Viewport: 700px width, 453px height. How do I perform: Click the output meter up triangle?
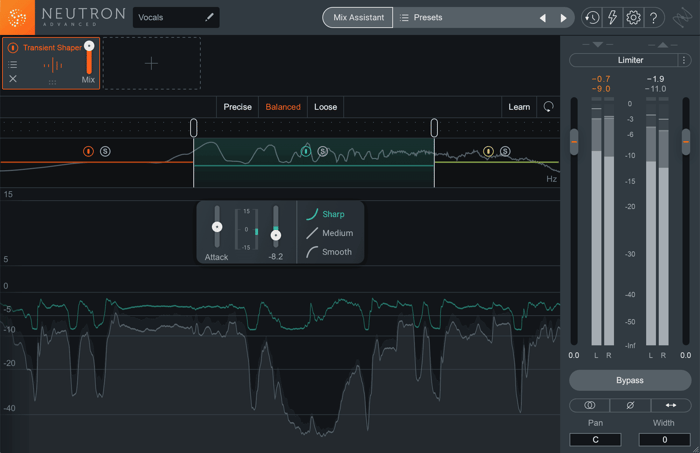pyautogui.click(x=663, y=45)
